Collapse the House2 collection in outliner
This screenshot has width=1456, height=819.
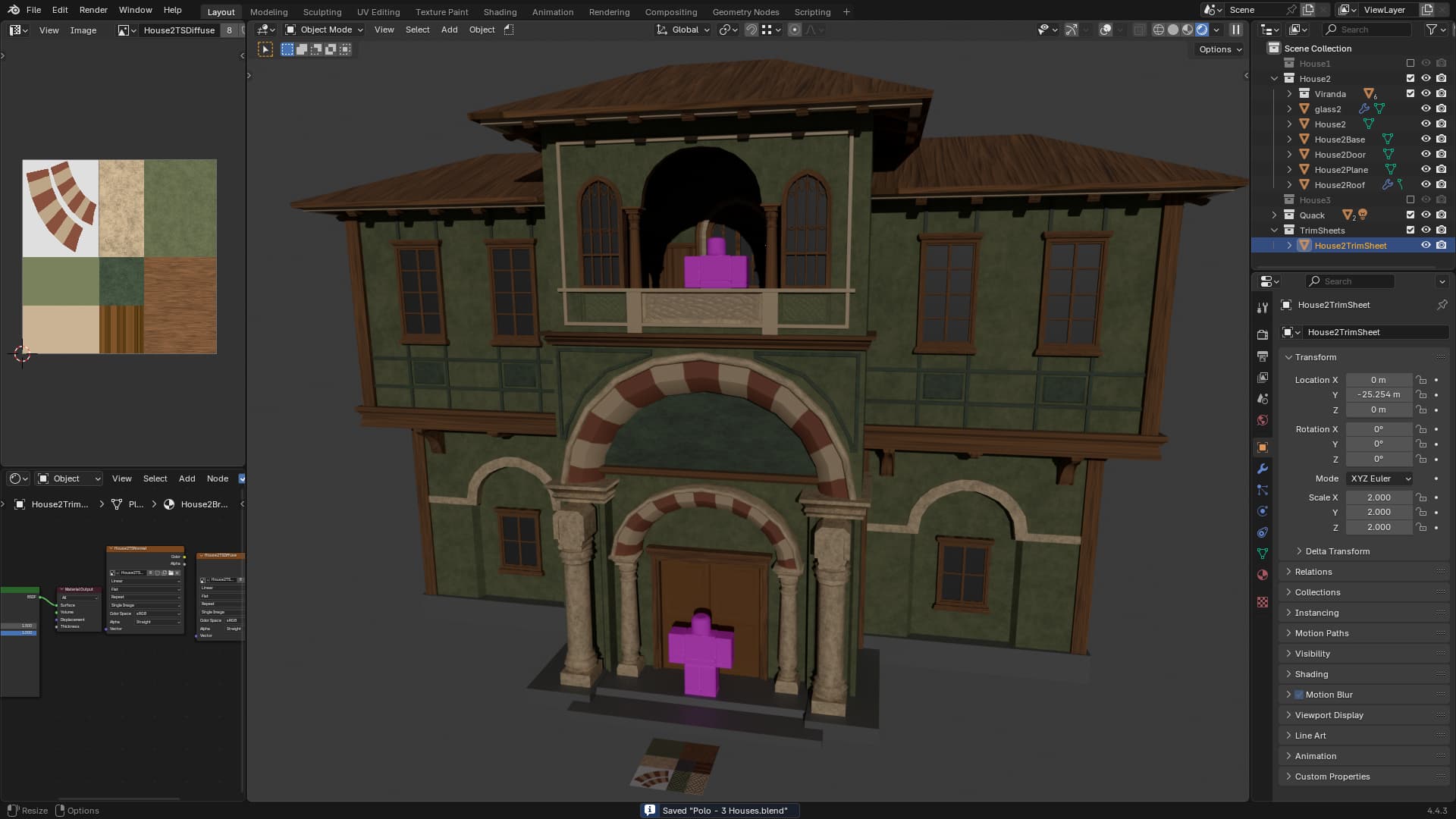tap(1275, 79)
